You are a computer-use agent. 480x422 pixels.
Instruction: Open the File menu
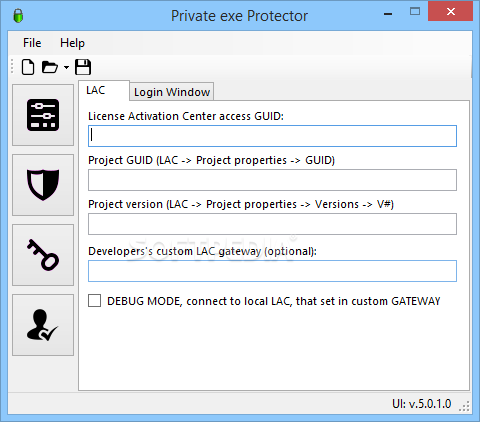[x=32, y=43]
